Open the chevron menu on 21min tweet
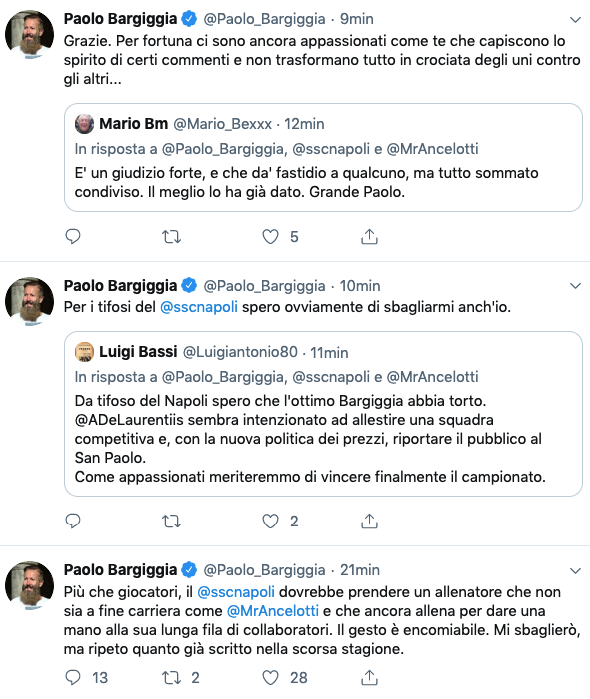This screenshot has height=699, width=590. pos(576,571)
